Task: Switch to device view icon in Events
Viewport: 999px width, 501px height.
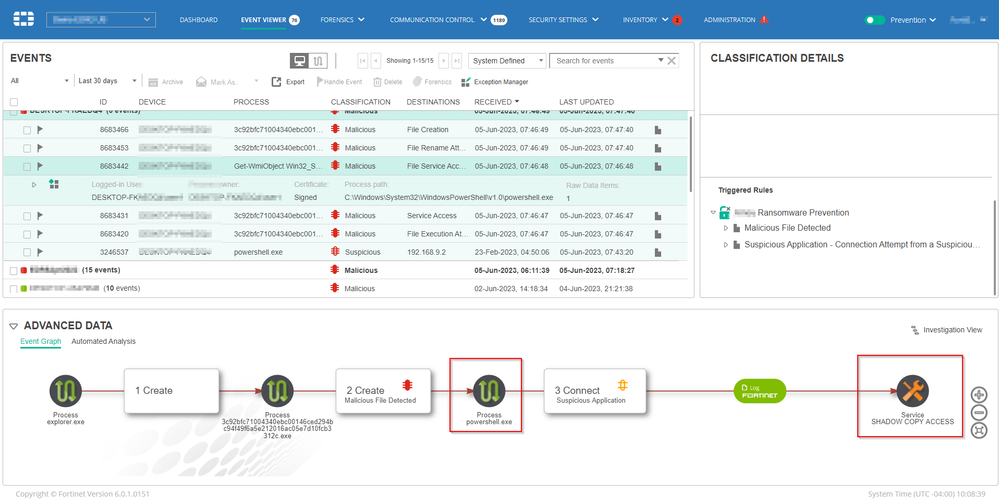Action: click(x=299, y=61)
